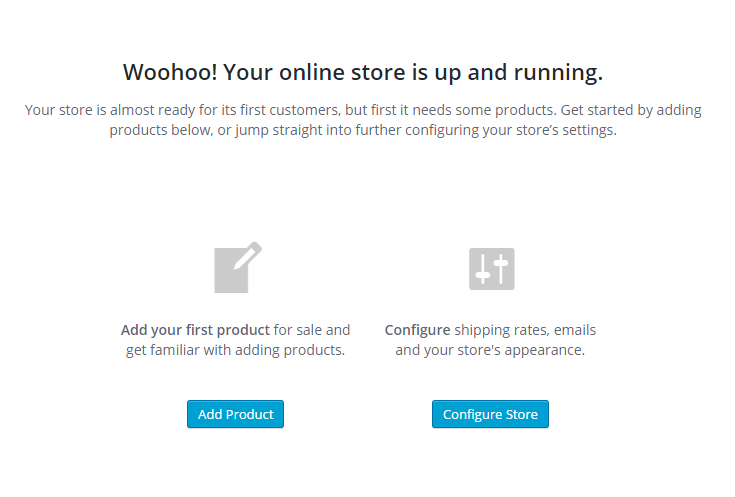Viewport: 735px width, 497px height.
Task: Open store settings via Configure Store button
Action: (490, 414)
